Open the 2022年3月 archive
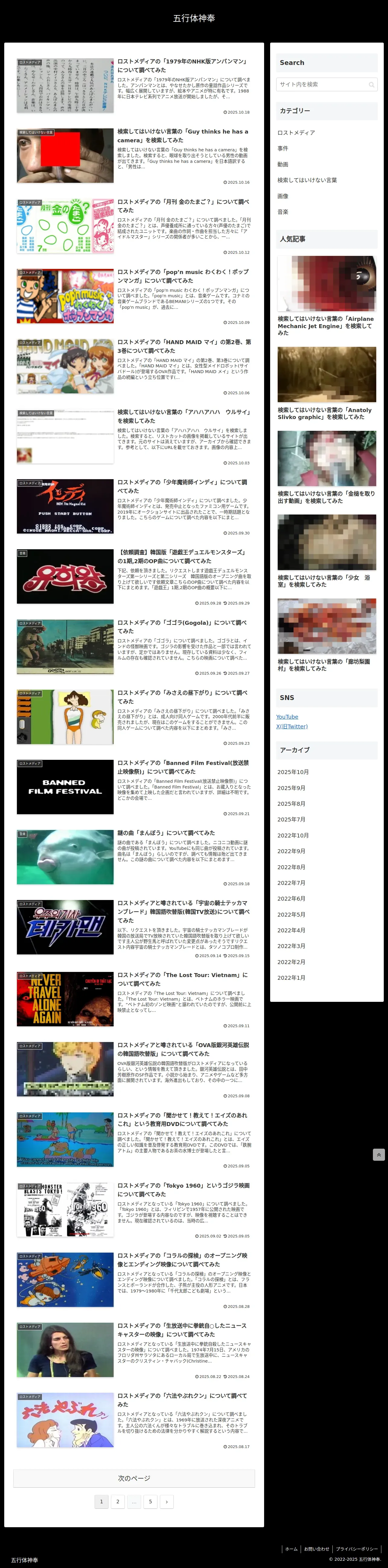 (x=291, y=946)
